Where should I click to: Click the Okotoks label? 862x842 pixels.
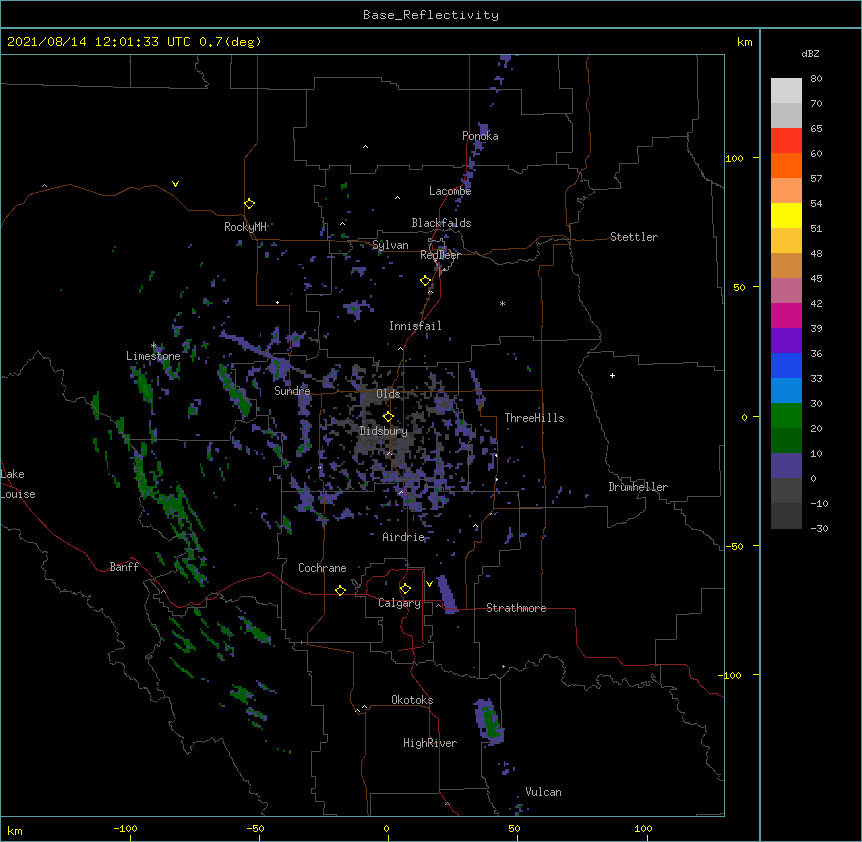point(412,700)
